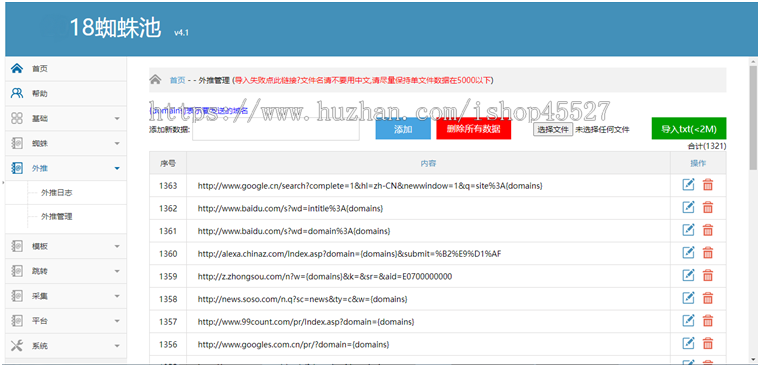Open 首页 in the sidebar

coord(40,69)
